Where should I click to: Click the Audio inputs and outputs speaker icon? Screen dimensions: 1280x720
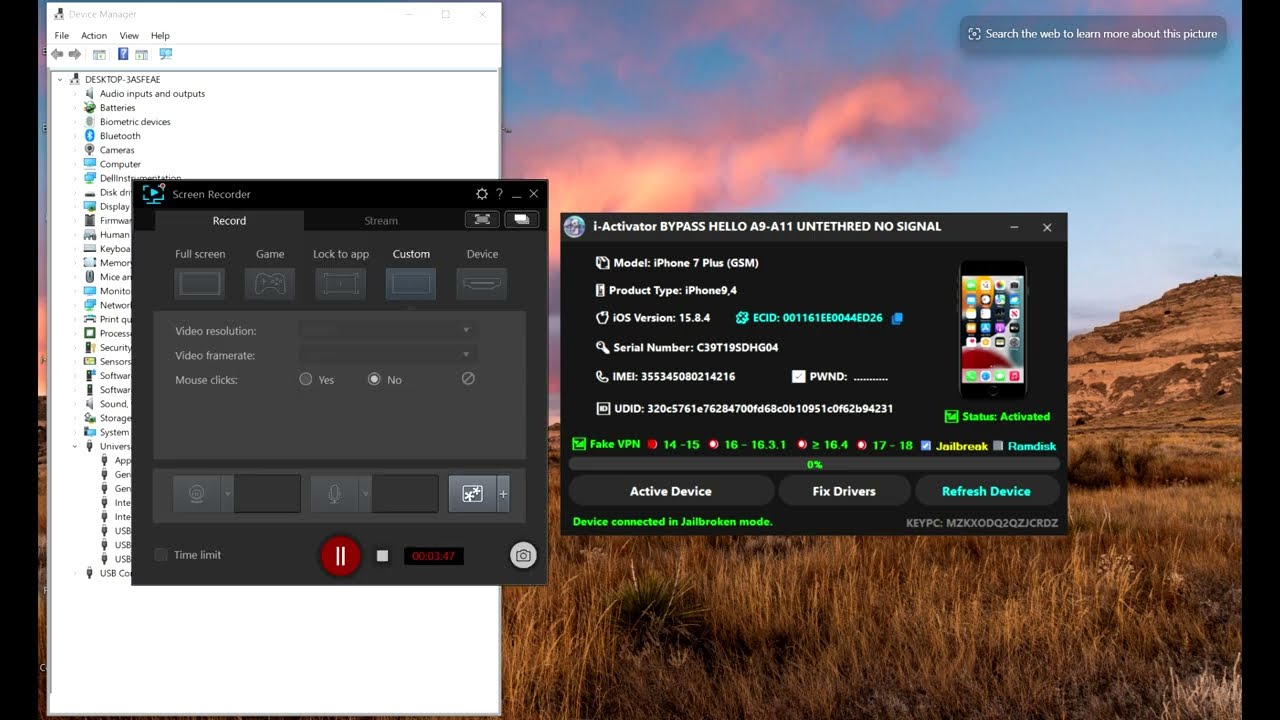click(x=90, y=93)
